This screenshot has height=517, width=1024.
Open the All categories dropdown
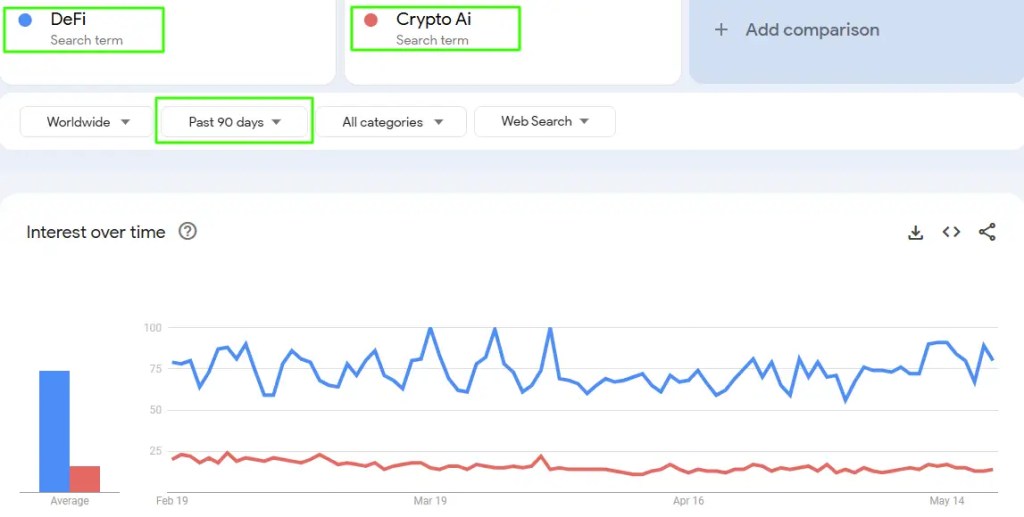click(x=392, y=122)
